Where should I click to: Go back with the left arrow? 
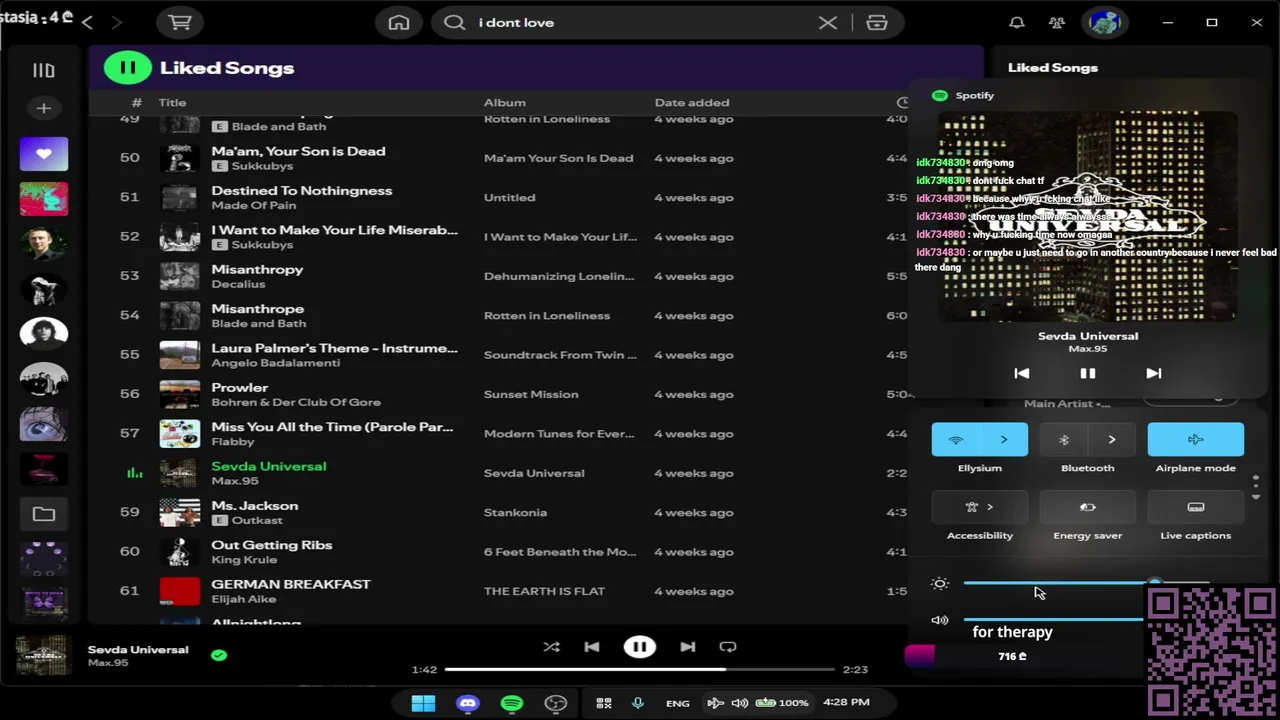pyautogui.click(x=87, y=22)
